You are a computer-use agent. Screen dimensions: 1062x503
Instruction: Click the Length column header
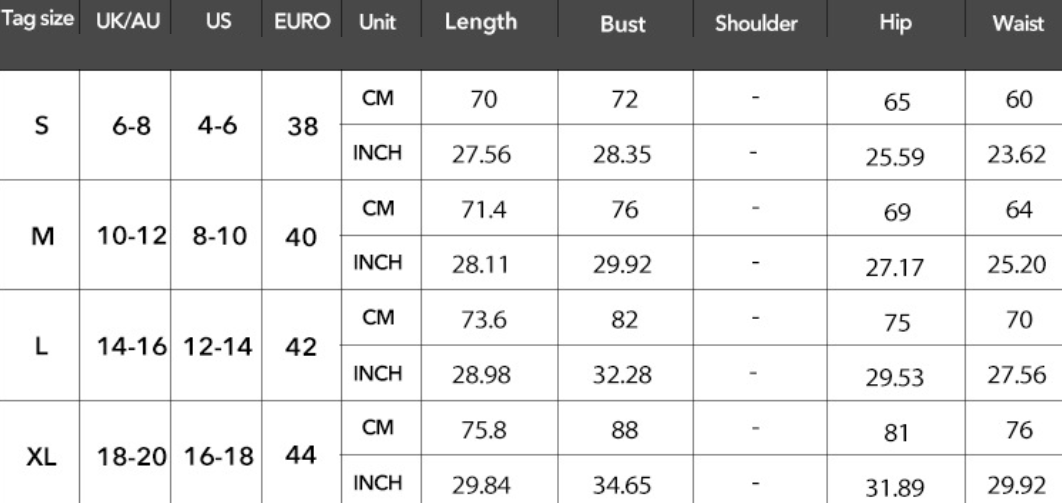pos(481,22)
